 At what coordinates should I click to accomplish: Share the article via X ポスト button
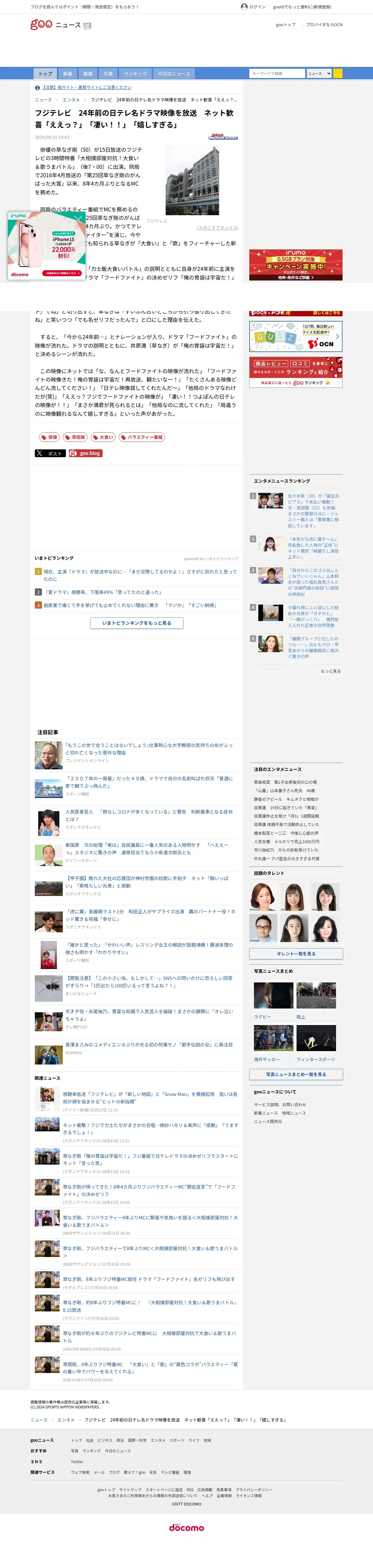[x=50, y=453]
